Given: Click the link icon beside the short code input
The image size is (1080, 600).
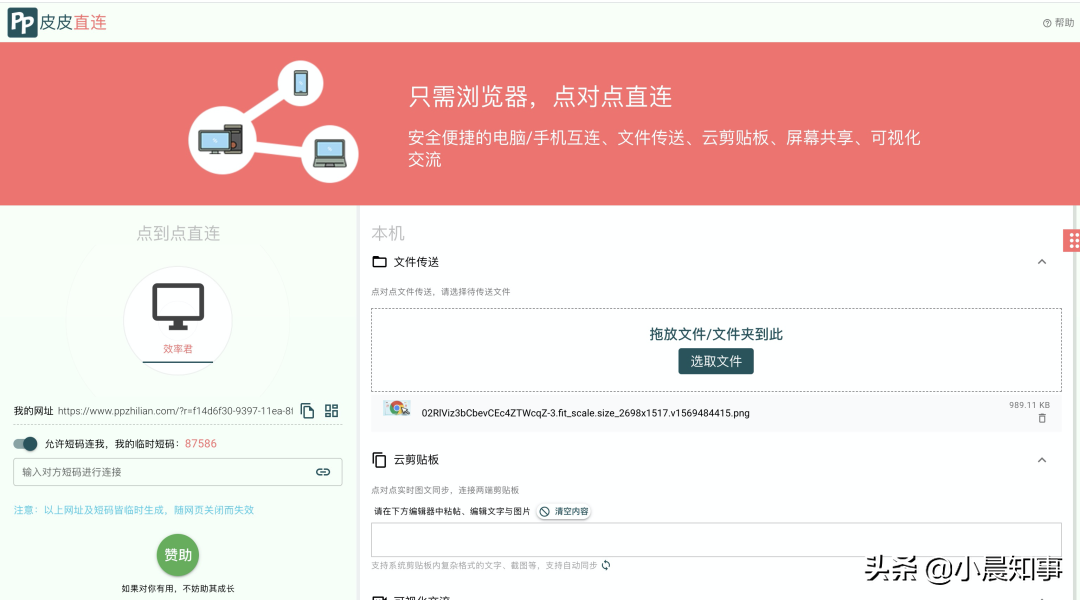Looking at the screenshot, I should [x=323, y=472].
